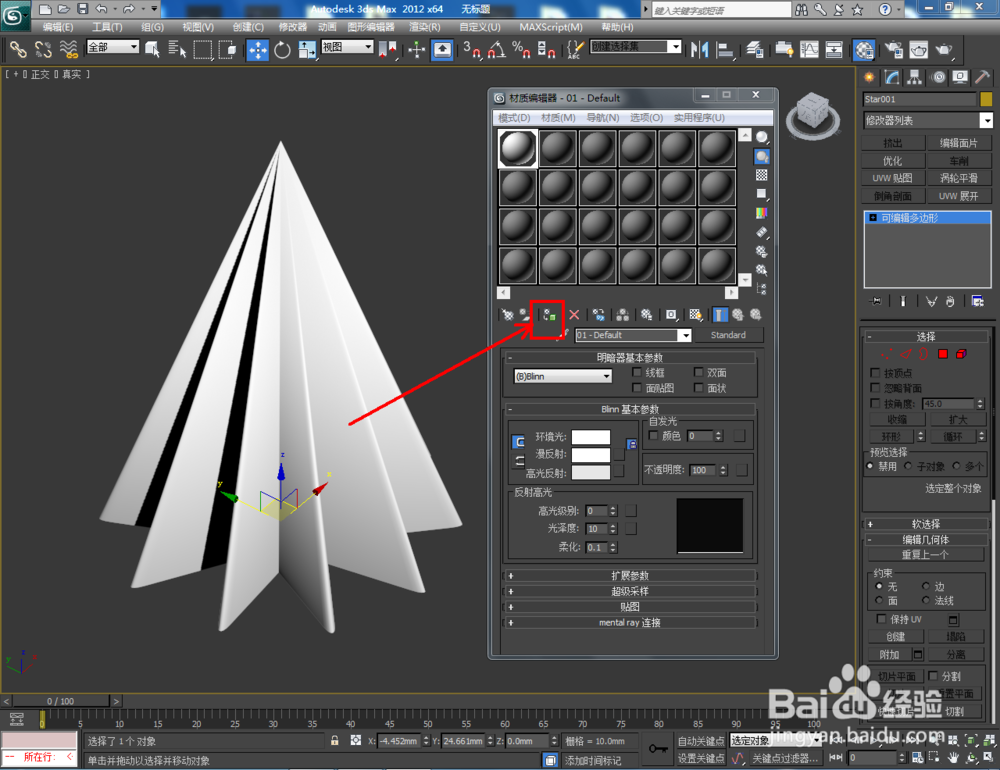Open the Material Editor from toolbar
The image size is (1000, 770).
coord(864,50)
